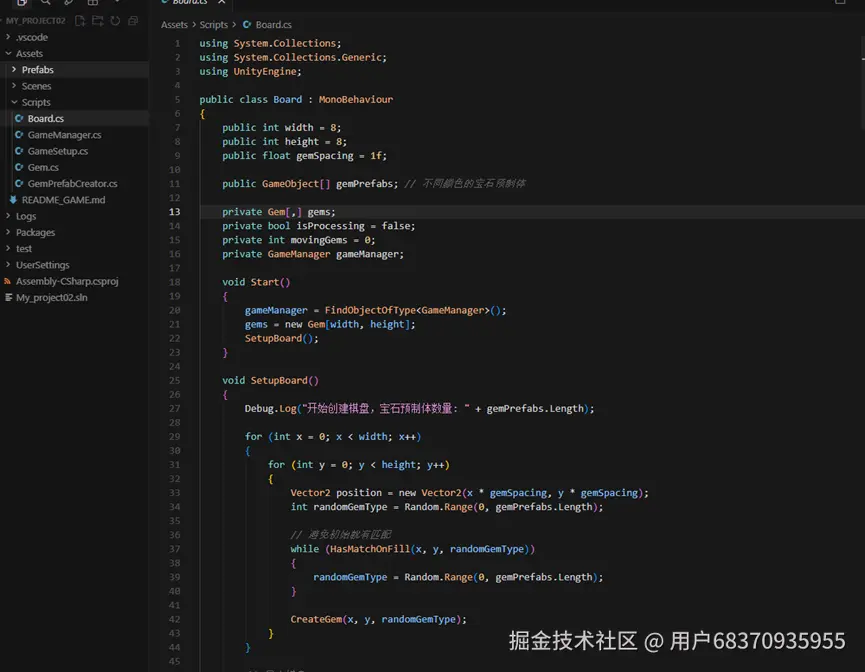Open My_project02.sln solution file
This screenshot has width=865, height=672.
coord(51,297)
